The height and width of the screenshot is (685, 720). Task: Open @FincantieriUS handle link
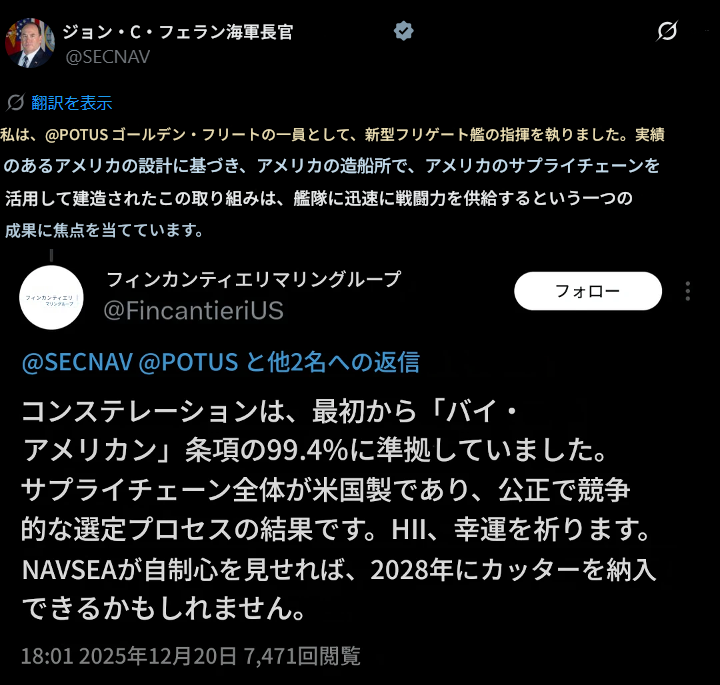[193, 310]
